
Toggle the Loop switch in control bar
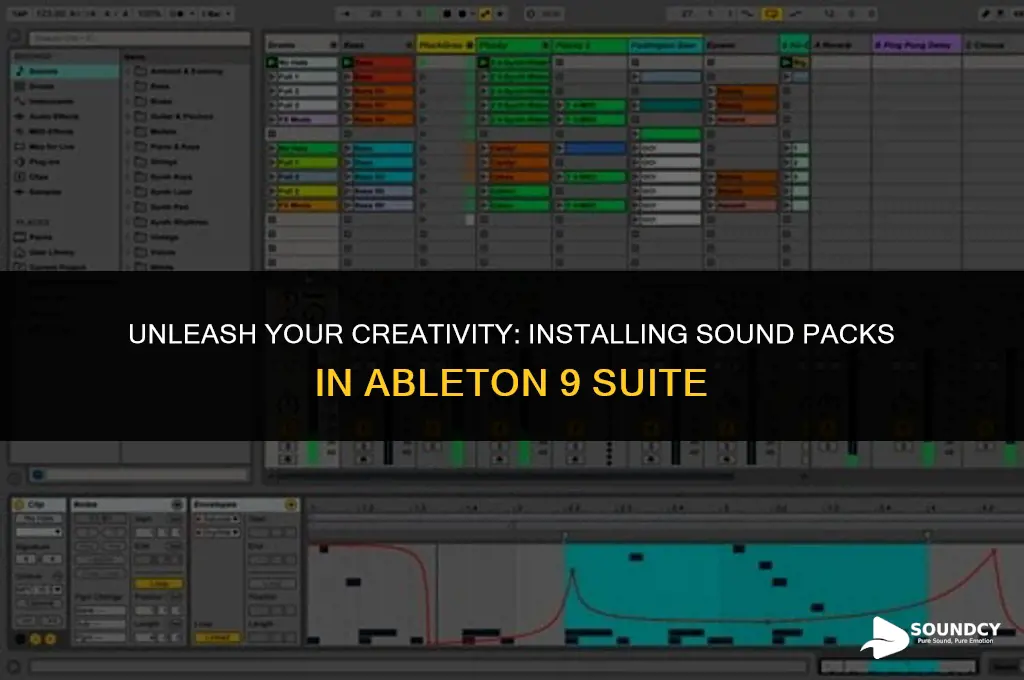(771, 13)
